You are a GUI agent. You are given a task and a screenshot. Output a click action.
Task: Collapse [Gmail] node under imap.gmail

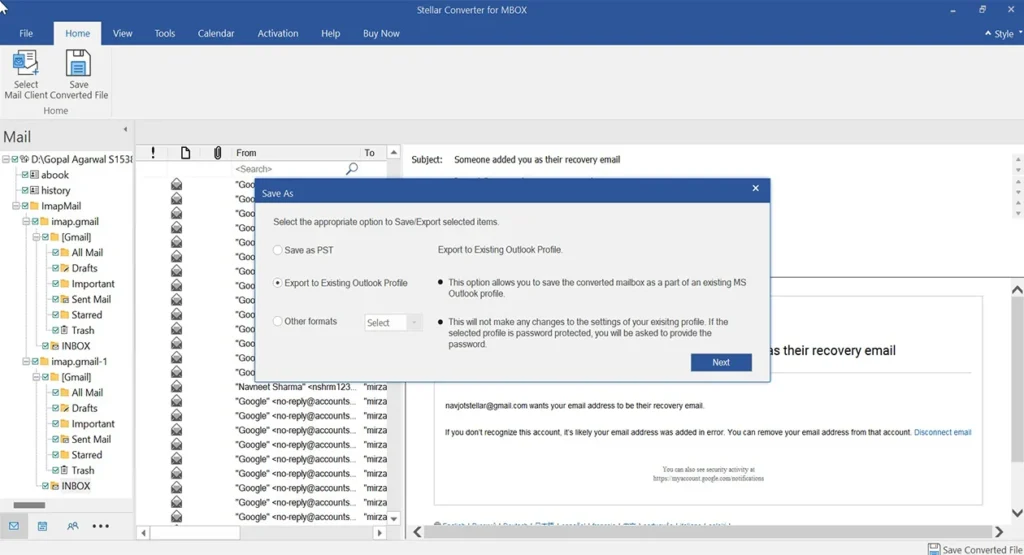coord(37,237)
